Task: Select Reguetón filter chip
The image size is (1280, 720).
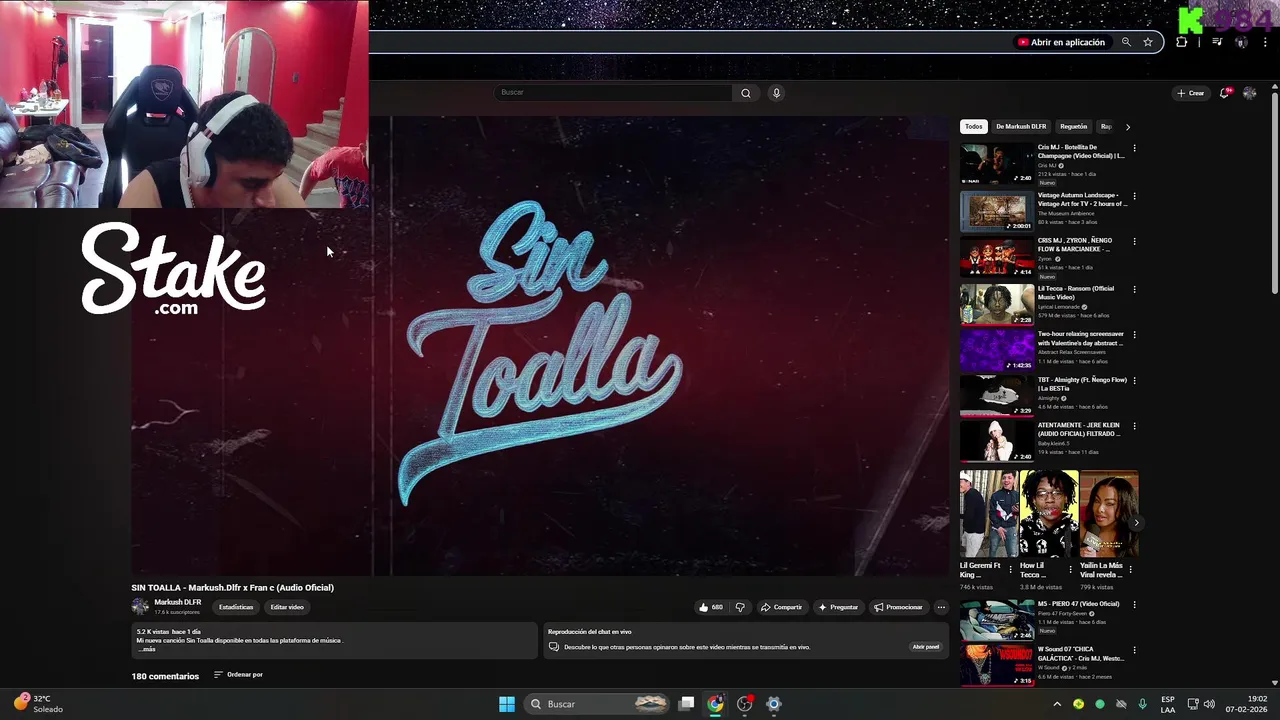Action: click(1073, 127)
